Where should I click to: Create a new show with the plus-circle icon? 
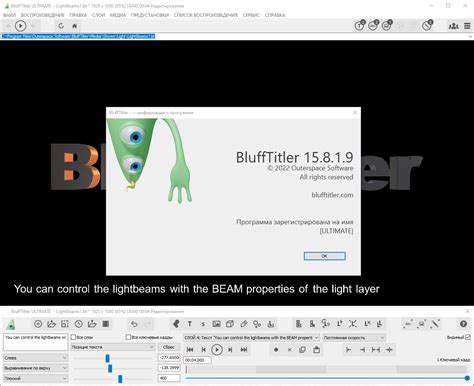[38, 324]
